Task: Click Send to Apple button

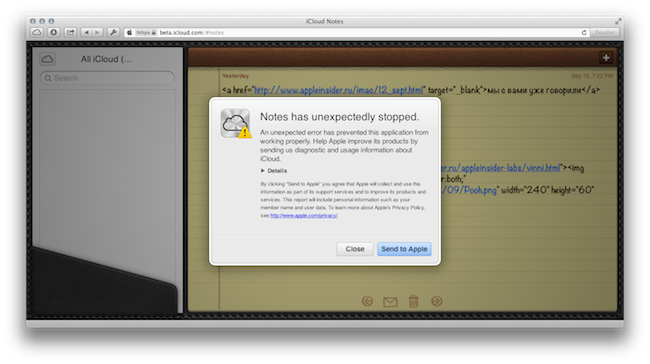Action: [x=404, y=249]
